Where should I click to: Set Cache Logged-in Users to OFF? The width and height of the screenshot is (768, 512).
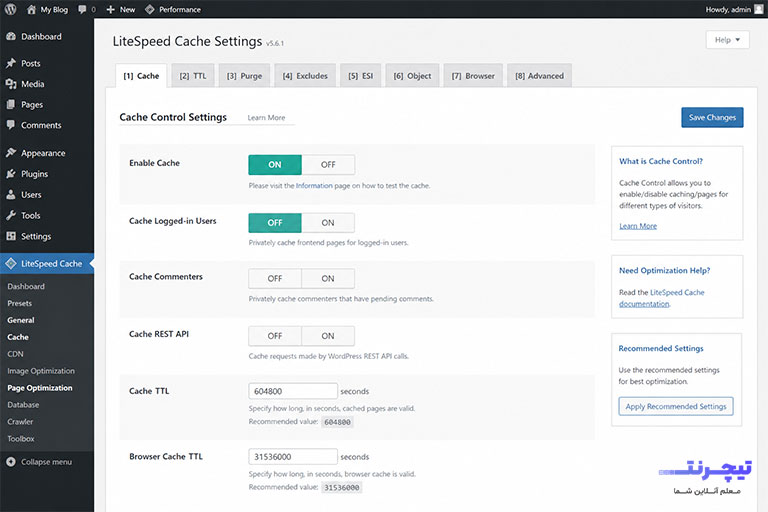click(275, 222)
